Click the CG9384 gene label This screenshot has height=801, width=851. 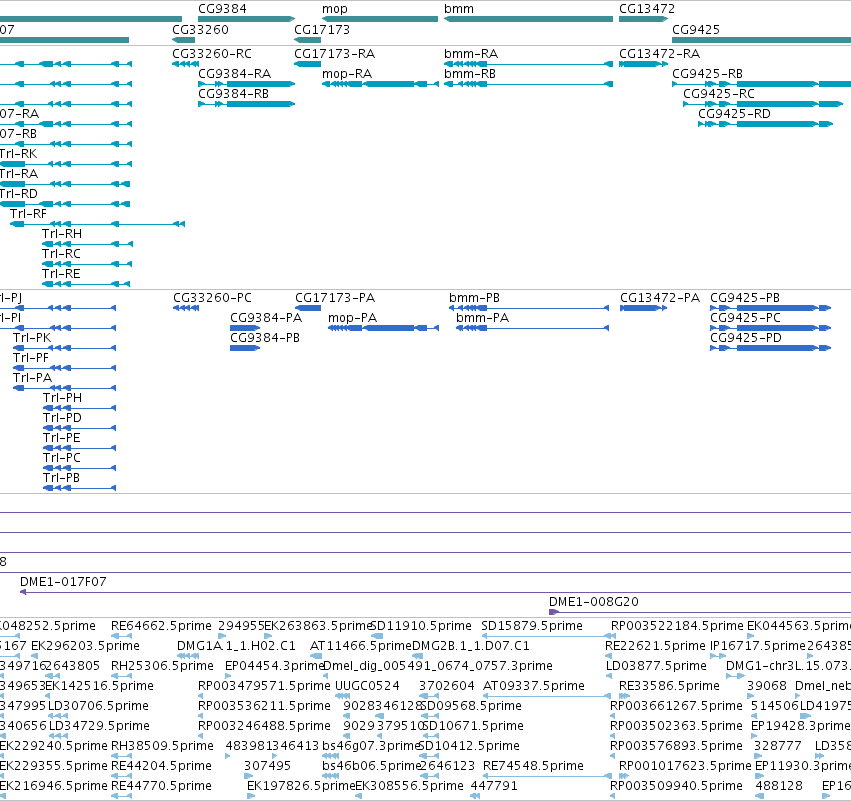[222, 9]
